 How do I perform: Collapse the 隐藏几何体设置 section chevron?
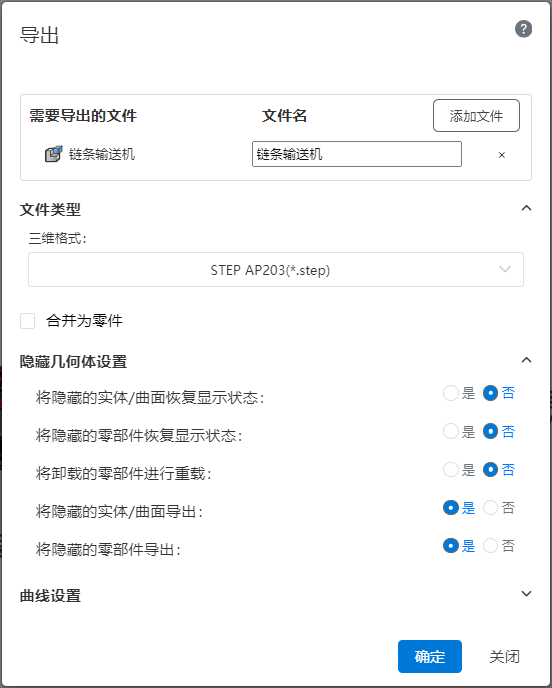click(x=526, y=360)
